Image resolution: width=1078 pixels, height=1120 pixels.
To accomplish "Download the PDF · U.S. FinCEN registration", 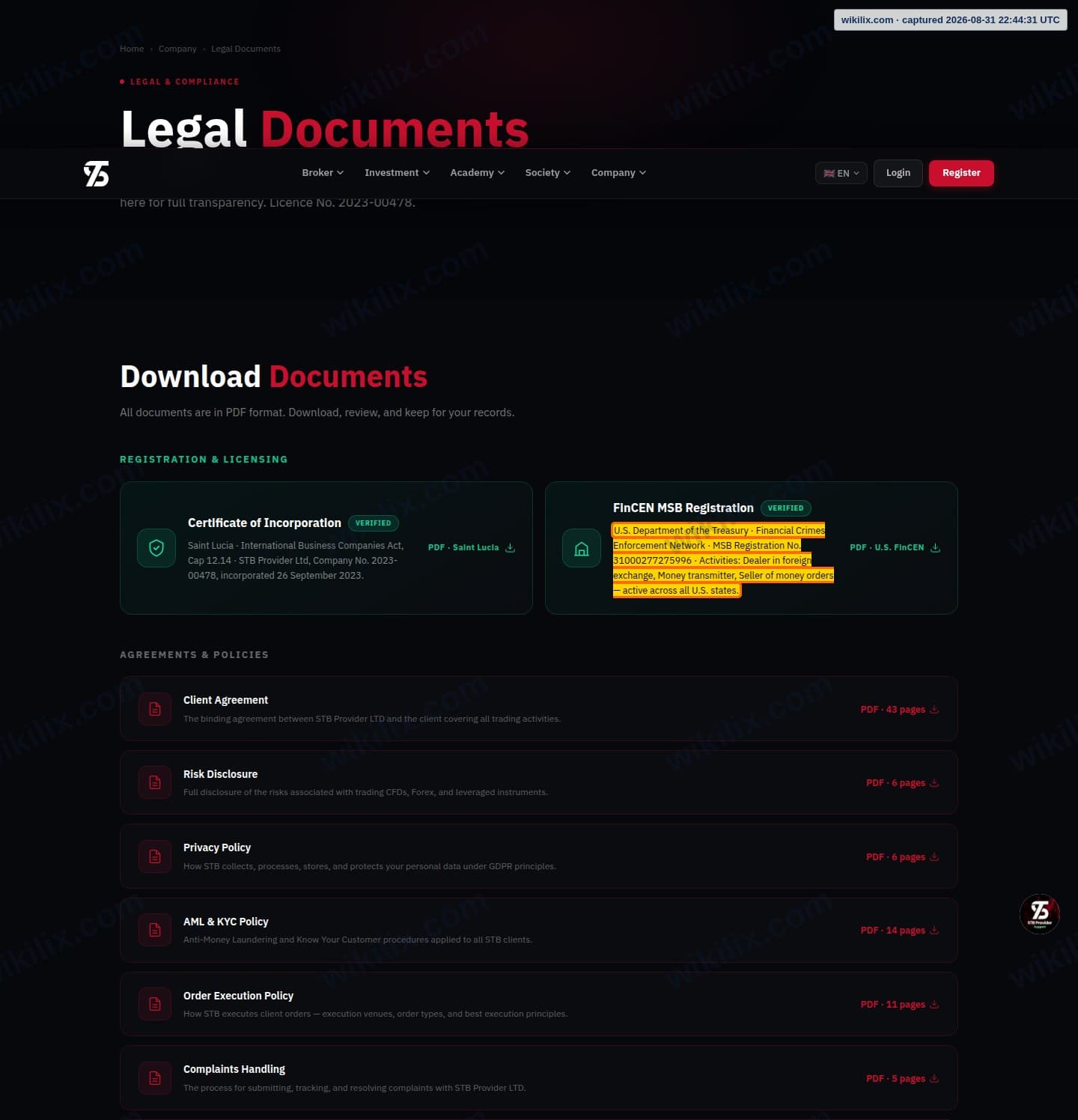I will coord(895,547).
